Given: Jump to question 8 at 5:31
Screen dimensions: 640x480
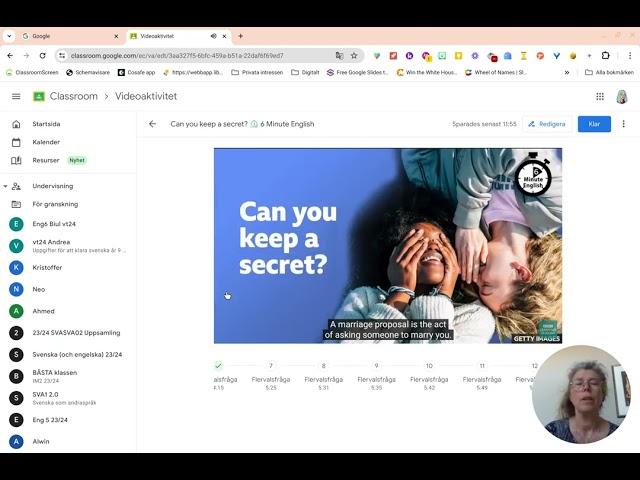Looking at the screenshot, I should click(324, 366).
